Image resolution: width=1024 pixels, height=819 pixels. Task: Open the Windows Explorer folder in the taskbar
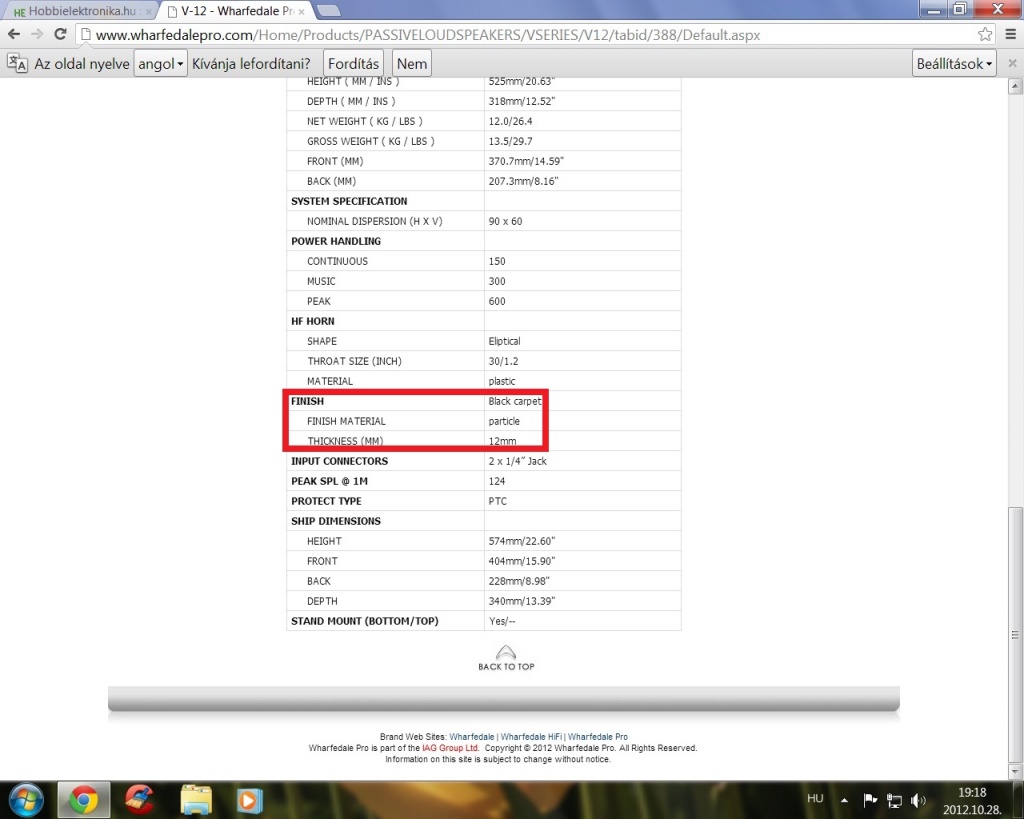click(x=196, y=800)
